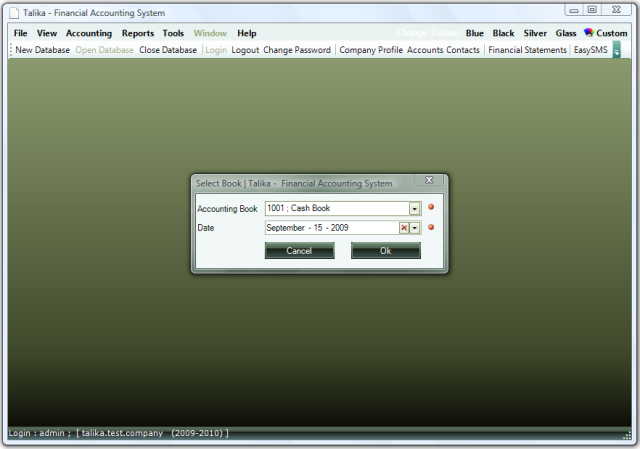The width and height of the screenshot is (640, 449).
Task: Switch colour theme to Blue
Action: 474,33
